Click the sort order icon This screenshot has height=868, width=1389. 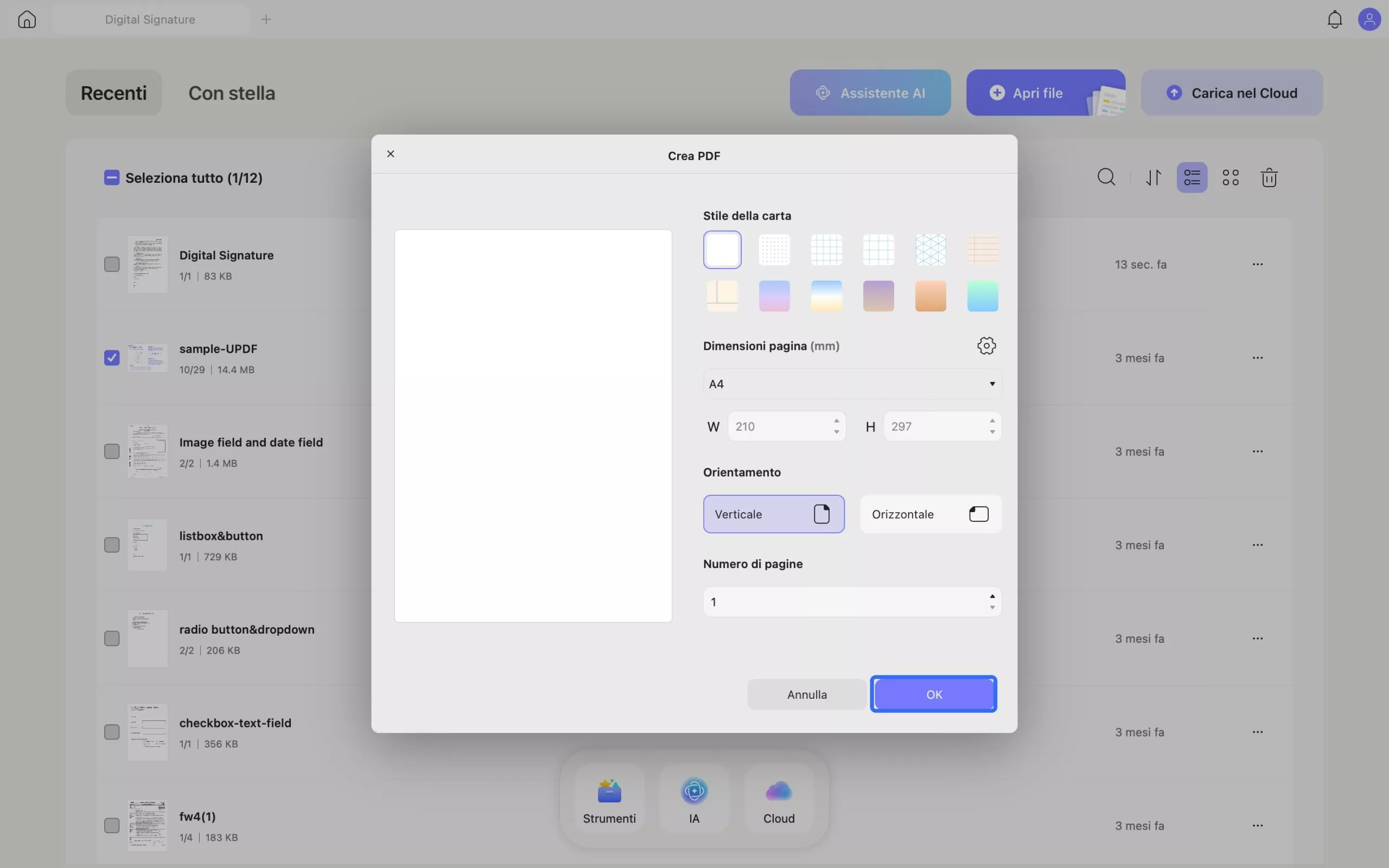click(1152, 177)
